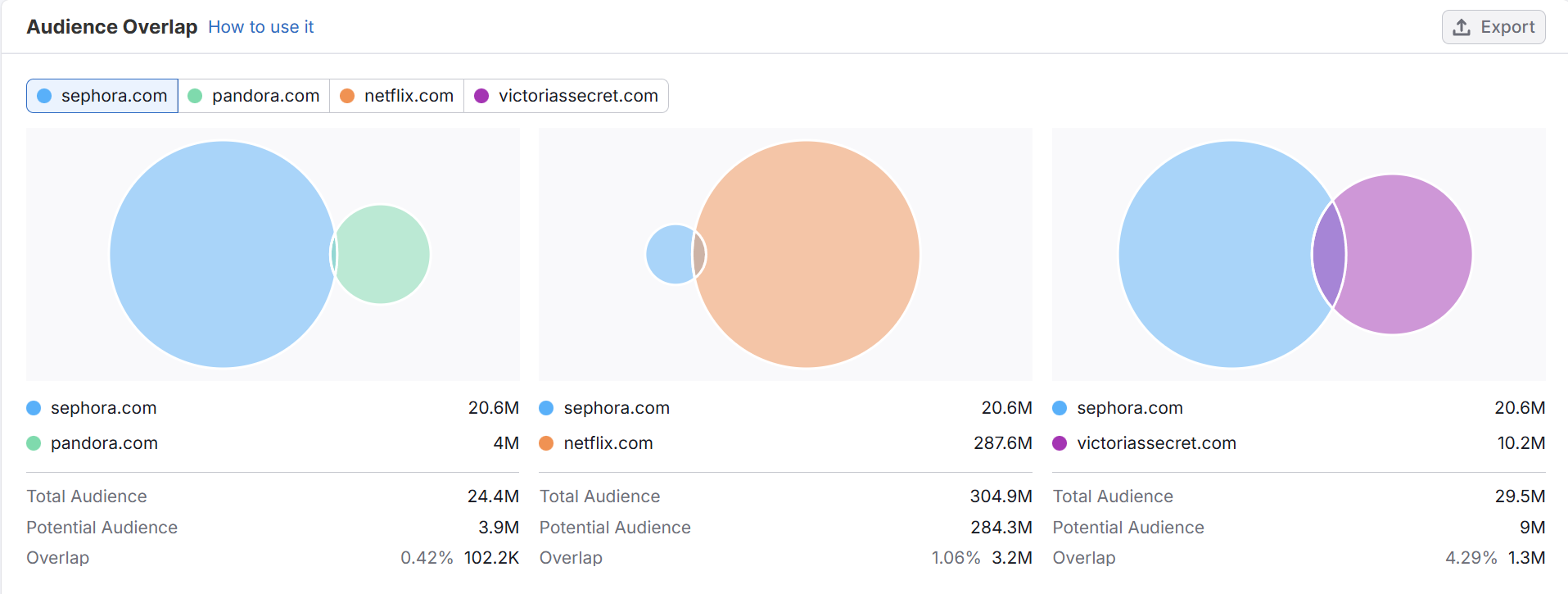Screen dimensions: 1568x594
Task: Switch to the pandora.com tab
Action: point(254,96)
